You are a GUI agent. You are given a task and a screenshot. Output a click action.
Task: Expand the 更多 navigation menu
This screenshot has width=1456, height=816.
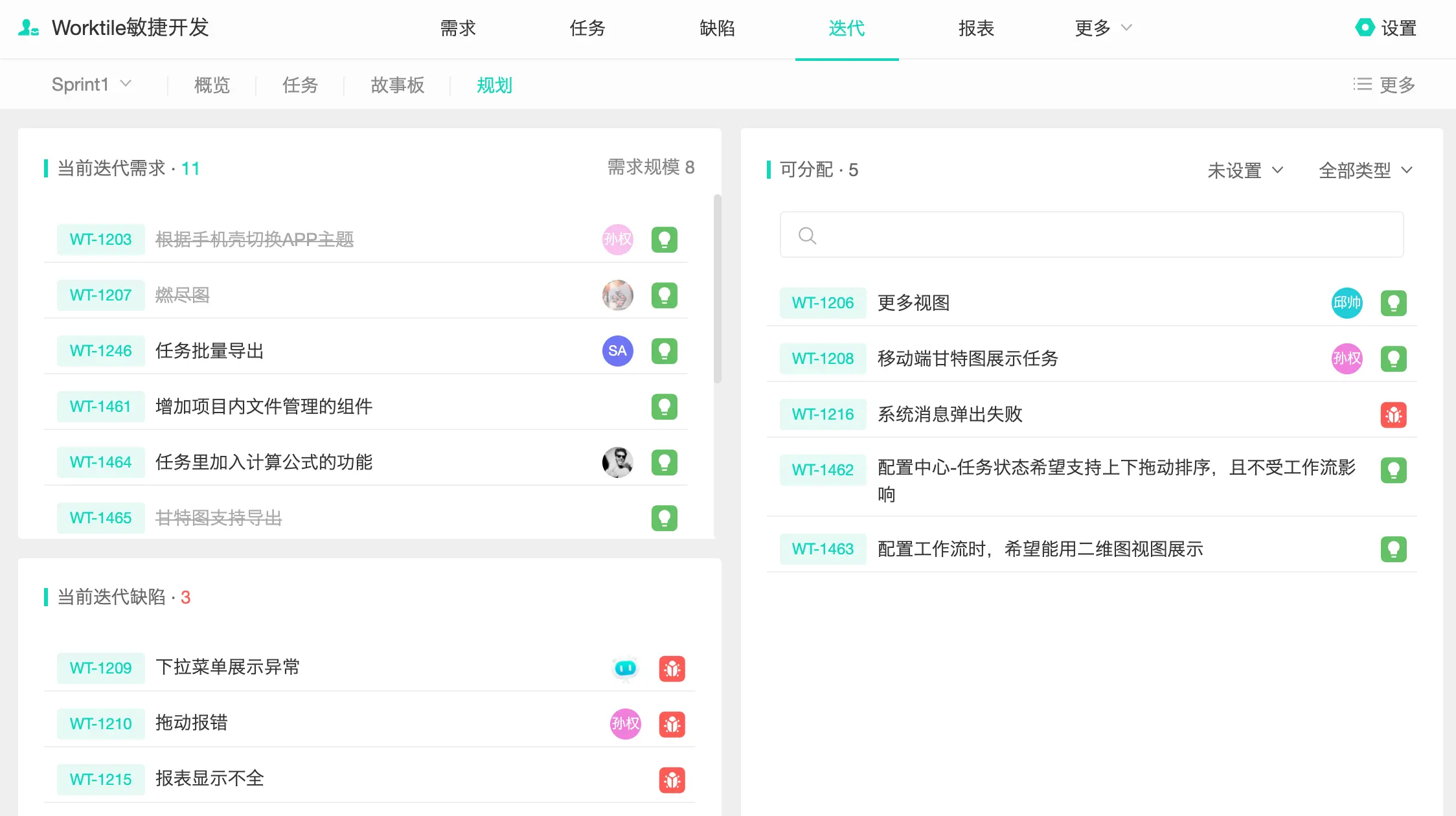[1102, 28]
